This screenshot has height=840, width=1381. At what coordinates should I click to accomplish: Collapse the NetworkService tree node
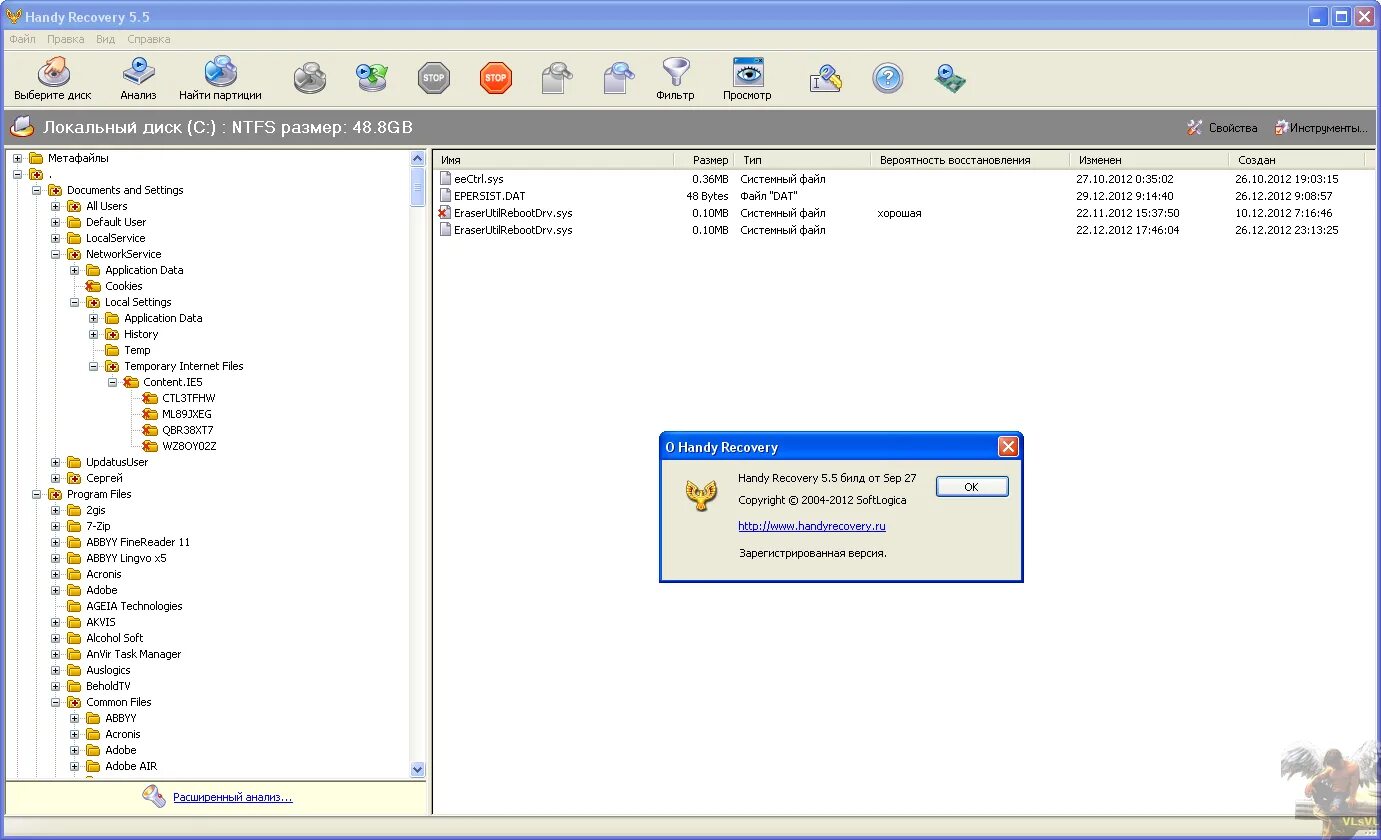[56, 254]
